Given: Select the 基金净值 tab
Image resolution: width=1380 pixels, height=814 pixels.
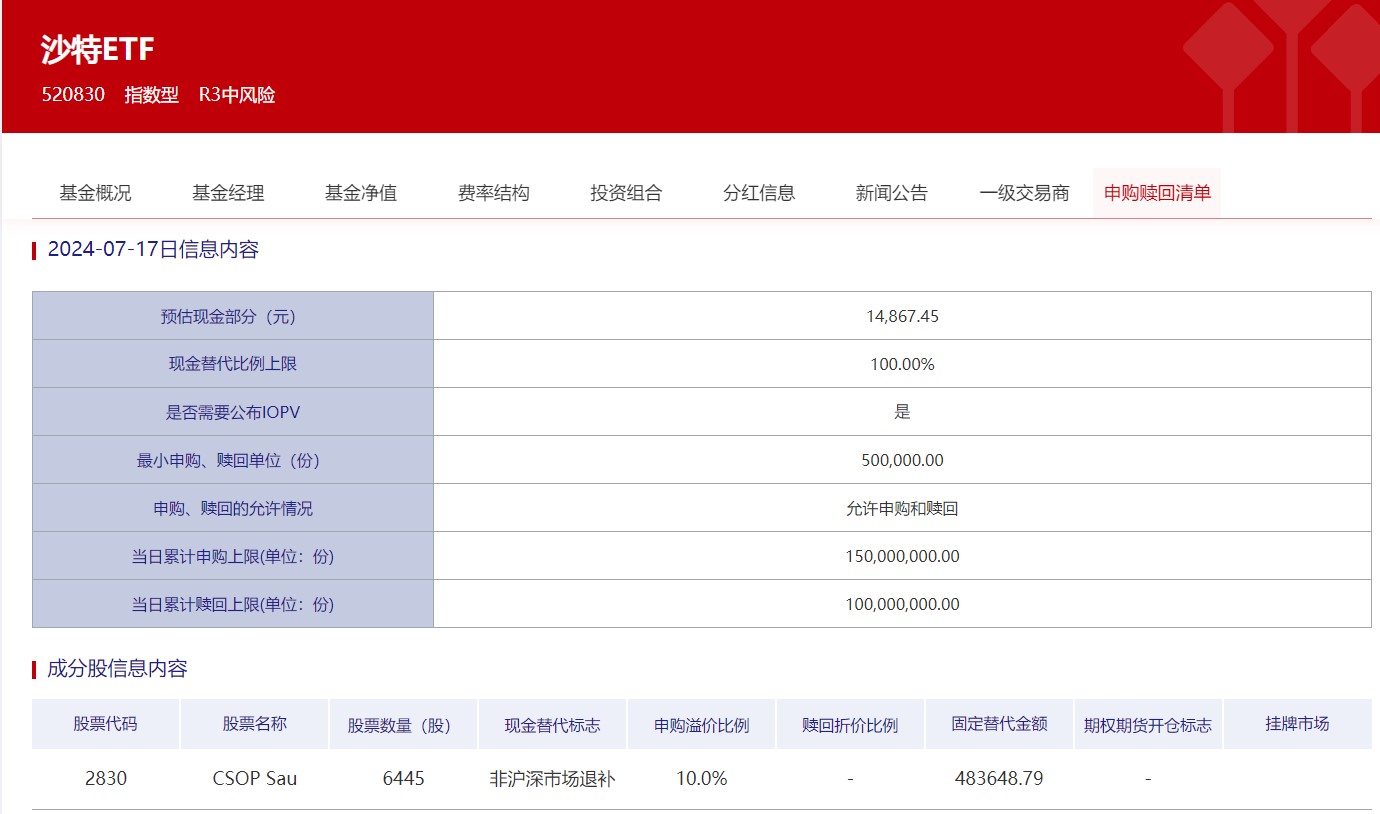Looking at the screenshot, I should click(361, 193).
